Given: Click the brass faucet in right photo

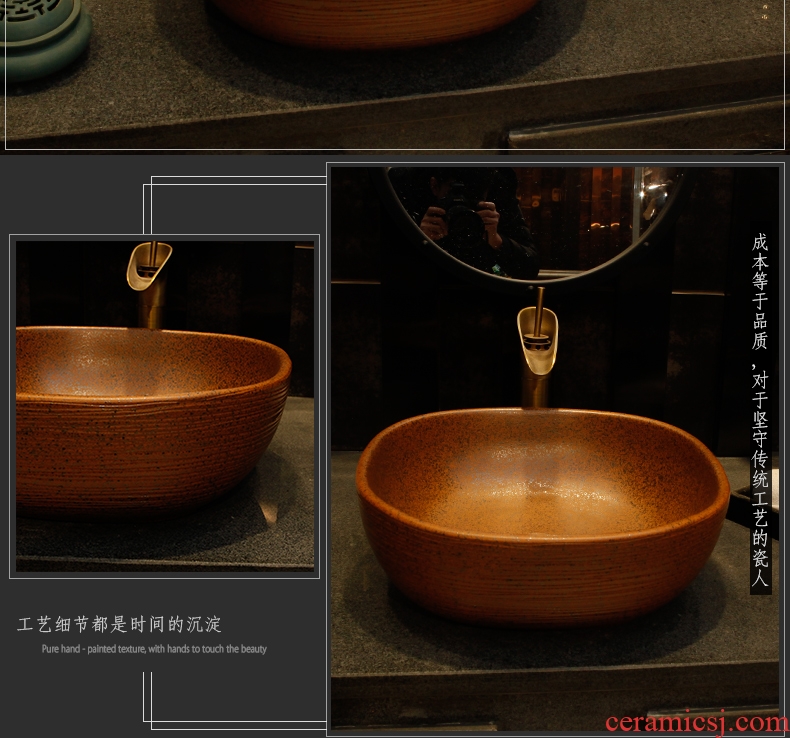Looking at the screenshot, I should pyautogui.click(x=537, y=343).
